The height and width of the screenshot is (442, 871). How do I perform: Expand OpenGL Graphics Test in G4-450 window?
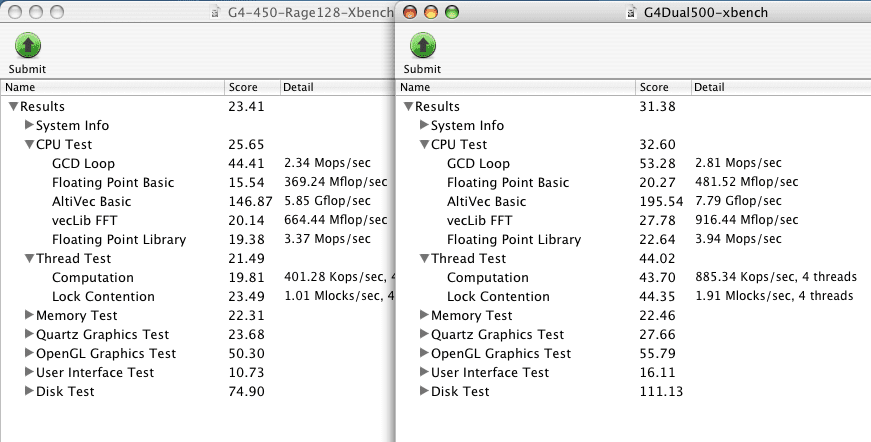pyautogui.click(x=29, y=353)
